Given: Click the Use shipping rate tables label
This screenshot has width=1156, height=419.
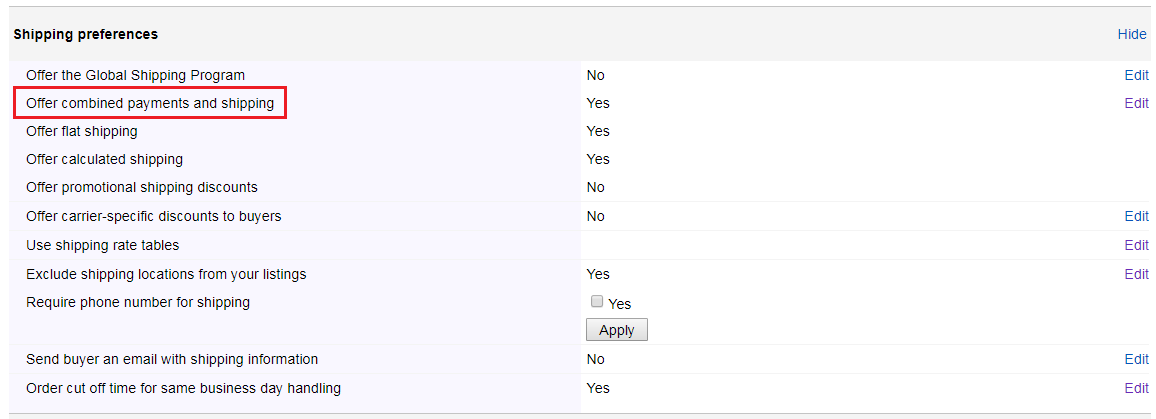Looking at the screenshot, I should (102, 245).
